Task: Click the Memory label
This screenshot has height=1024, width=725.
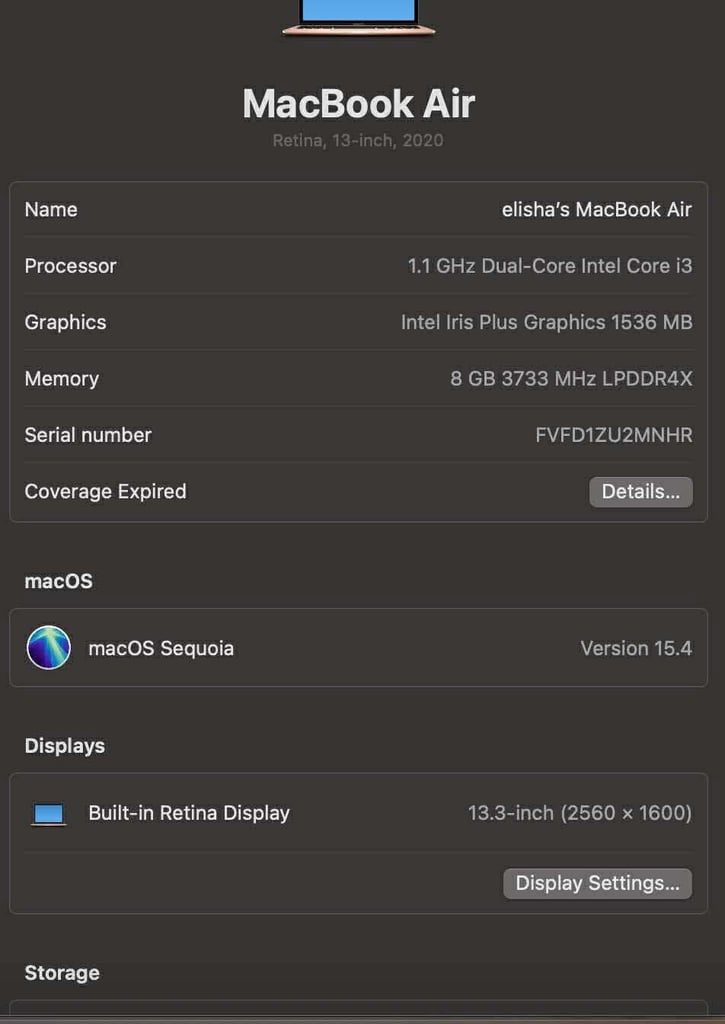Action: 62,379
